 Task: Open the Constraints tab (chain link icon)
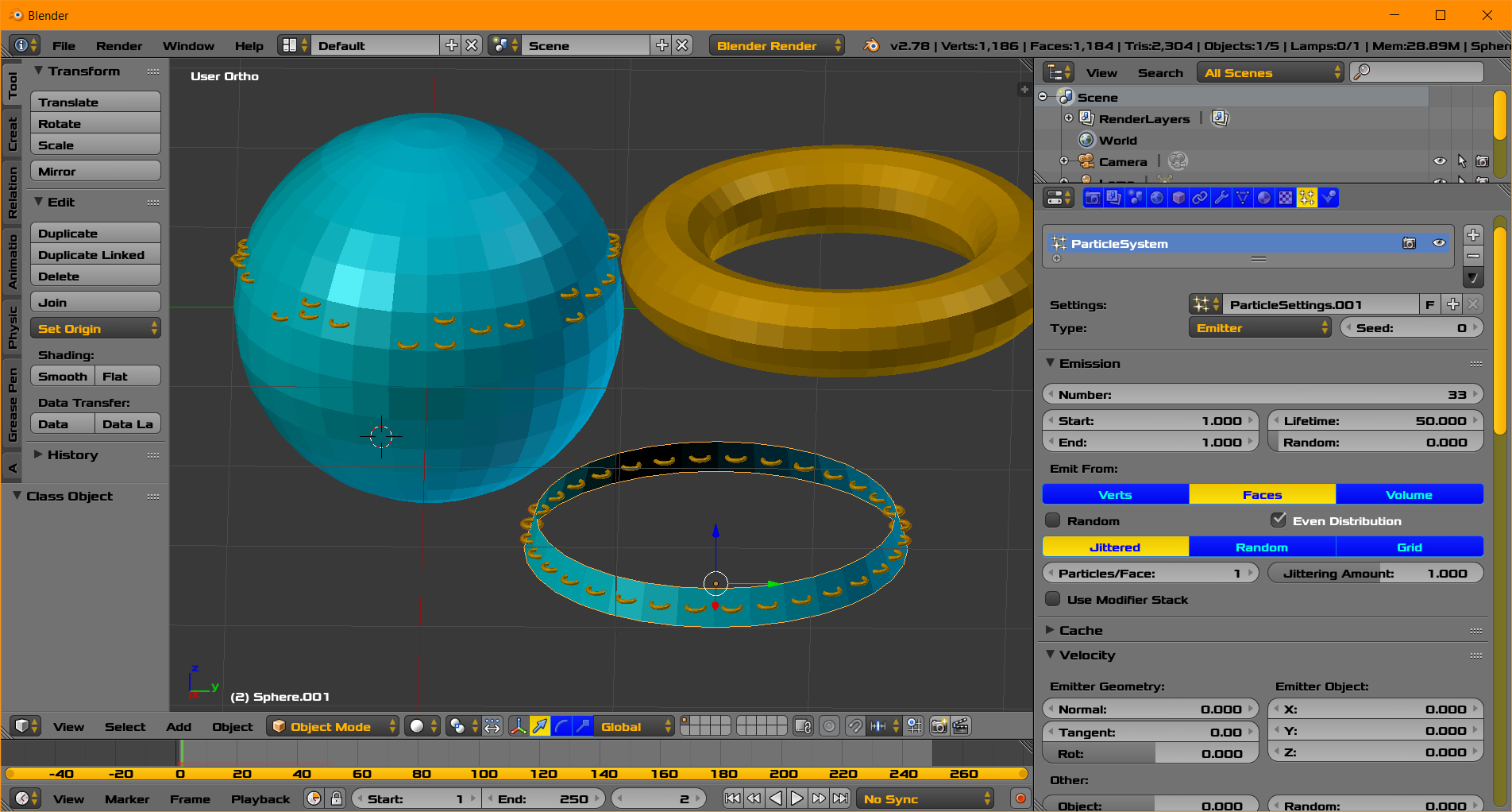[x=1200, y=198]
